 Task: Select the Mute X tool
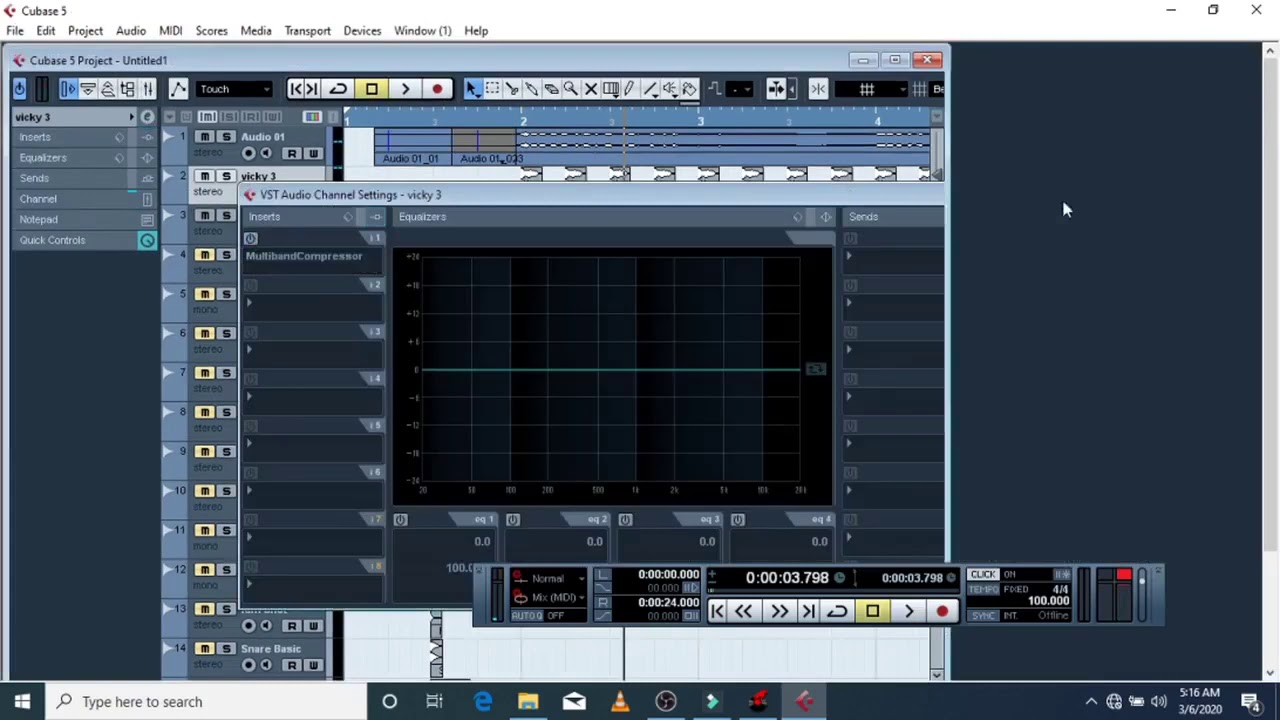[591, 89]
